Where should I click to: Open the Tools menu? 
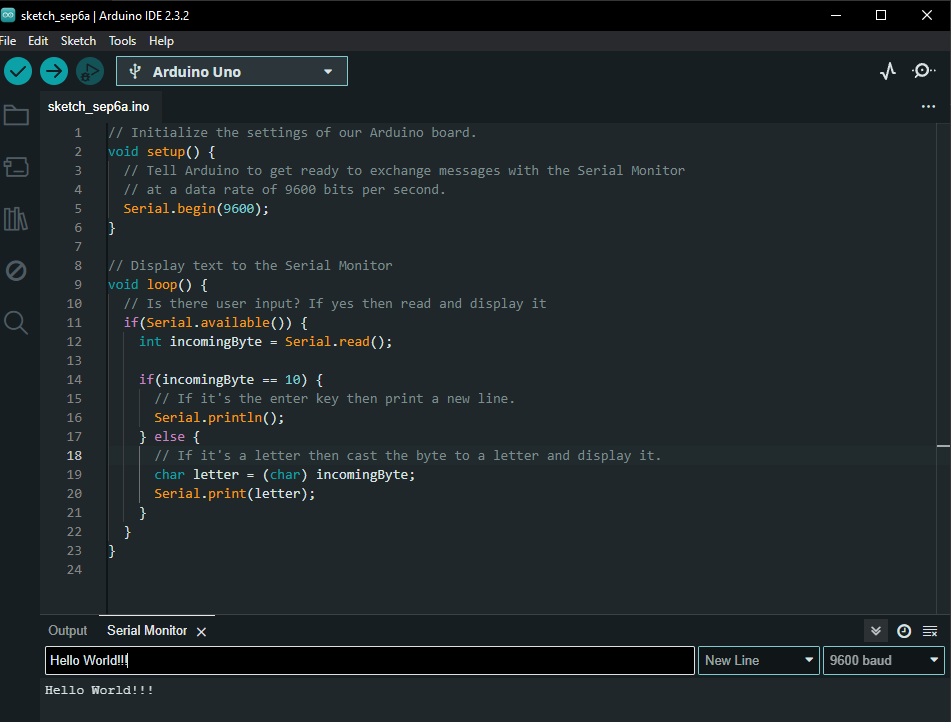point(122,41)
